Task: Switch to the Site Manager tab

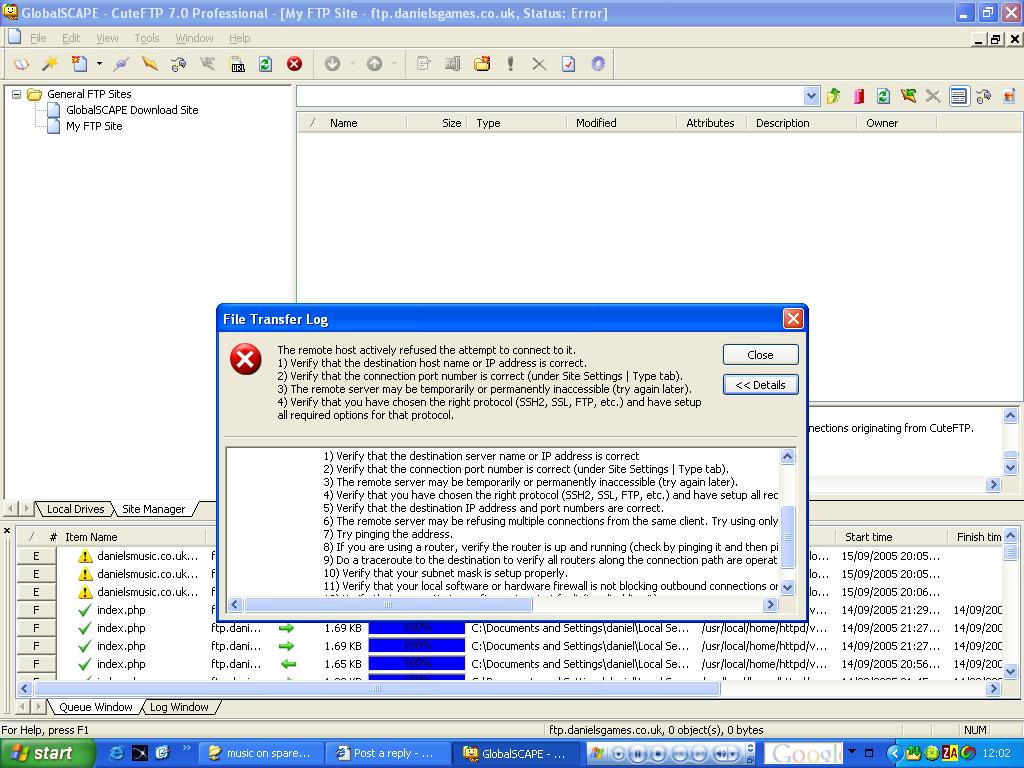Action: click(x=153, y=509)
